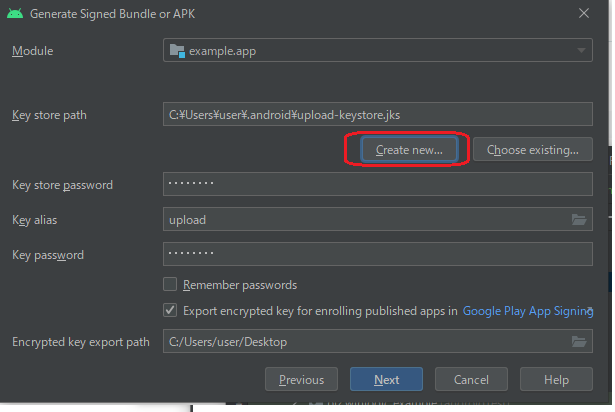Click the Module label text
The width and height of the screenshot is (615, 412).
pyautogui.click(x=33, y=51)
